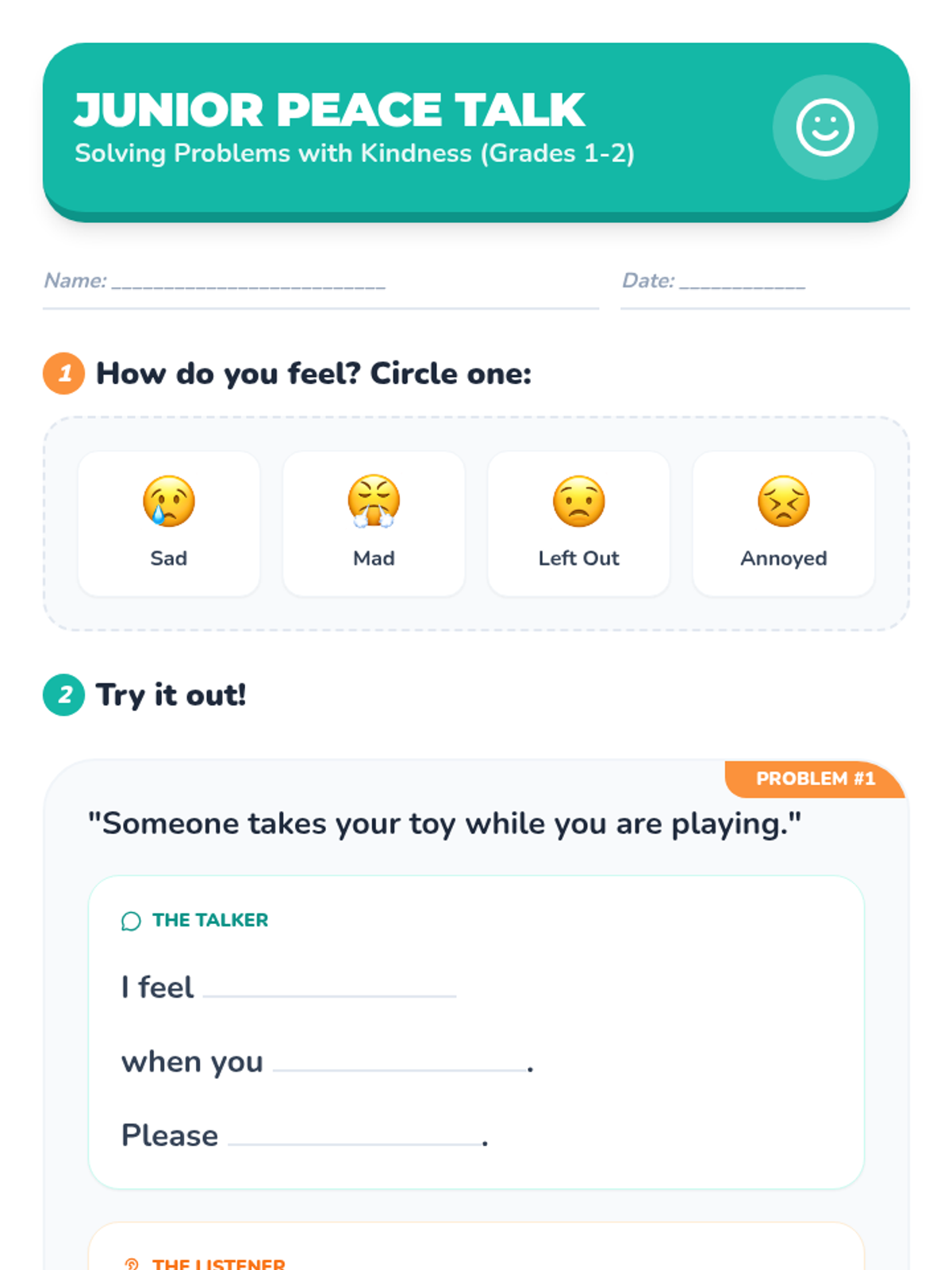952x1270 pixels.
Task: Click the Name blank line
Action: point(248,284)
